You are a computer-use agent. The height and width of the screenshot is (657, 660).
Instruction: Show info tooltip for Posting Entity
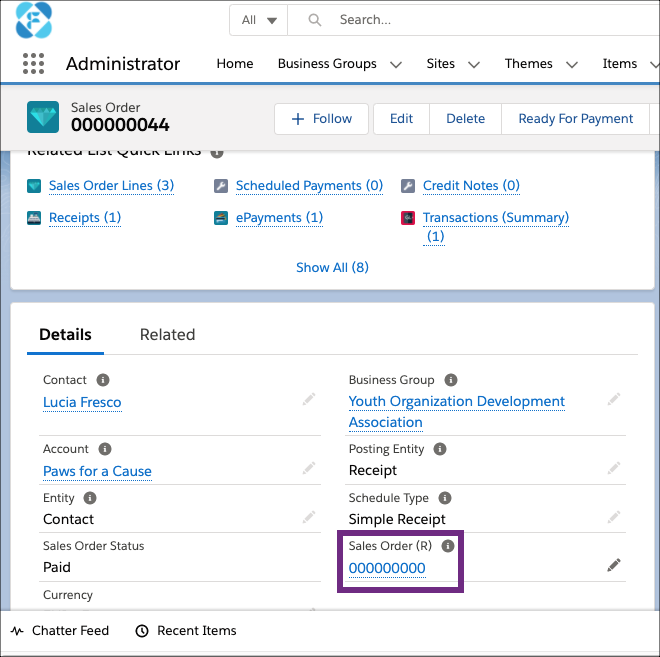[440, 449]
